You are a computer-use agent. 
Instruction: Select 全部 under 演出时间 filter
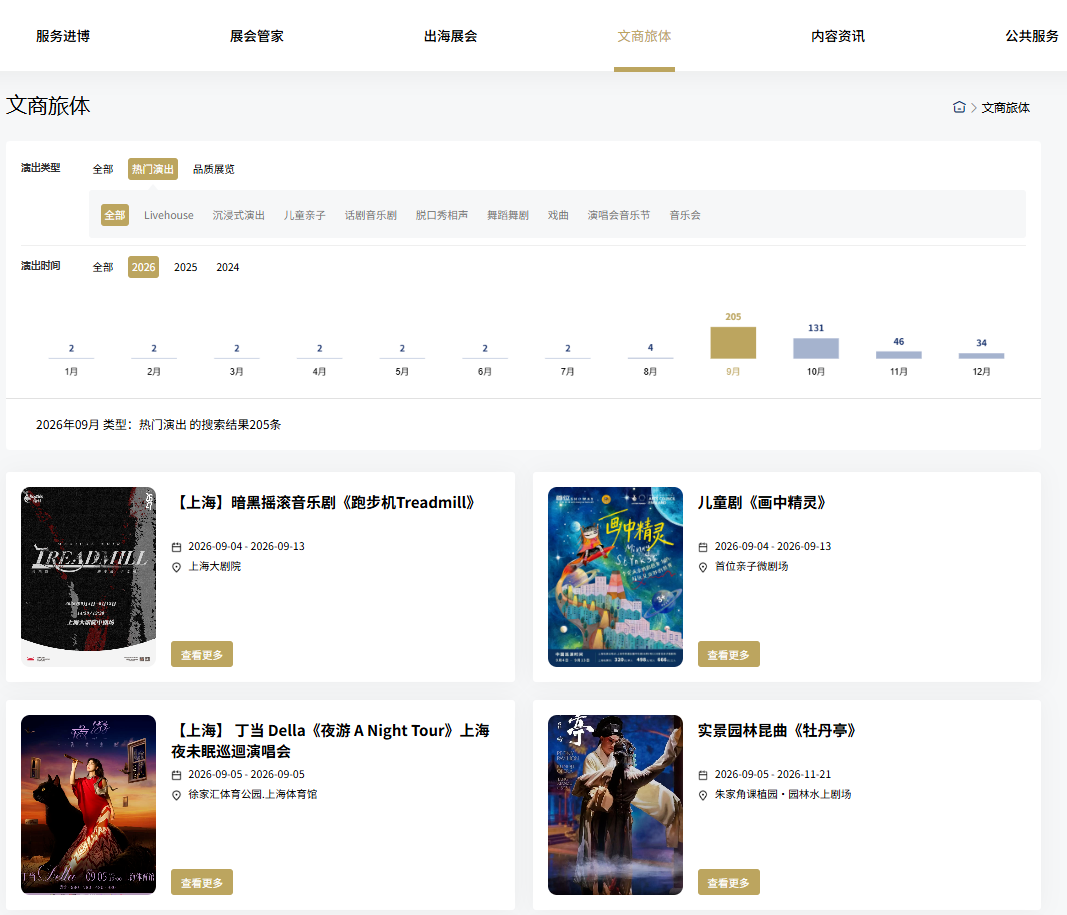pos(103,267)
